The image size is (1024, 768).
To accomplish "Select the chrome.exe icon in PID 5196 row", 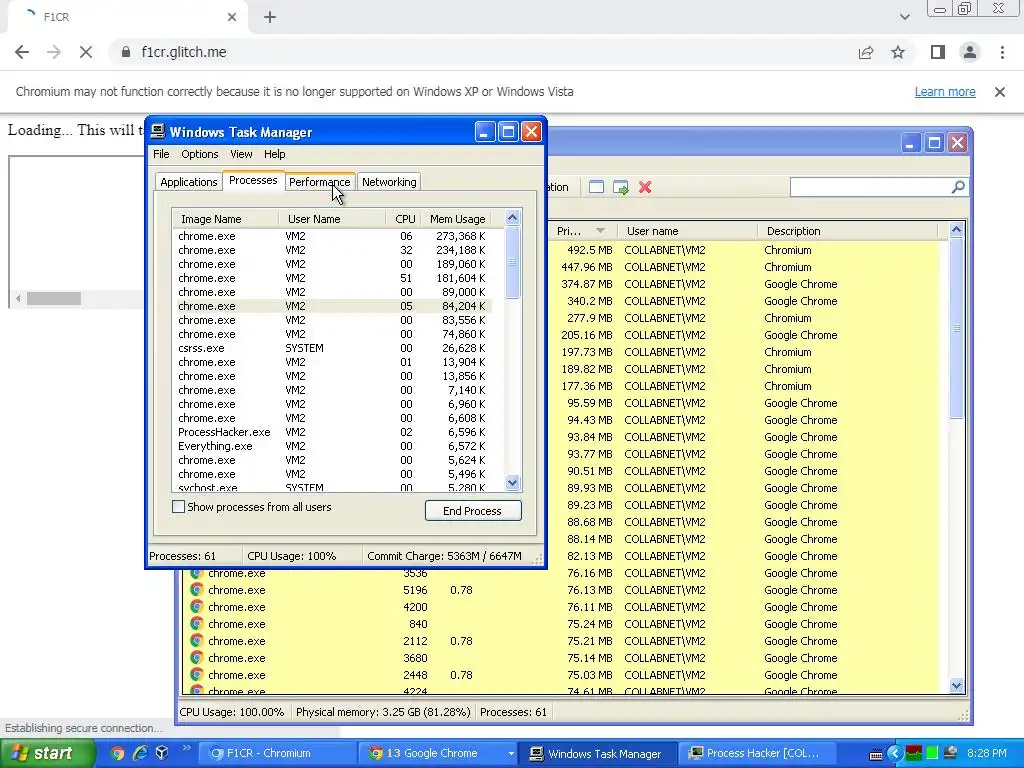I will [196, 590].
